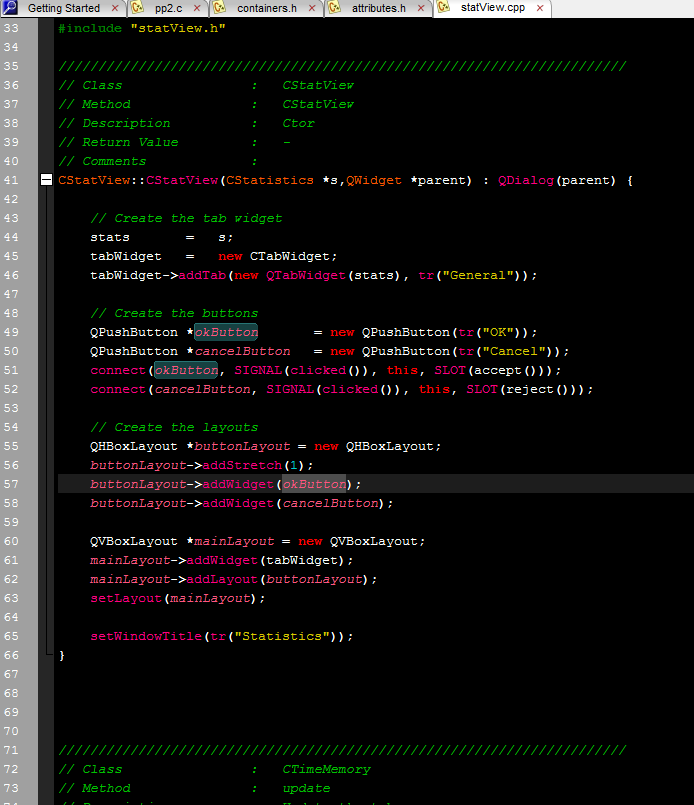The image size is (694, 805).
Task: Switch to the attributes.h tab
Action: point(378,8)
